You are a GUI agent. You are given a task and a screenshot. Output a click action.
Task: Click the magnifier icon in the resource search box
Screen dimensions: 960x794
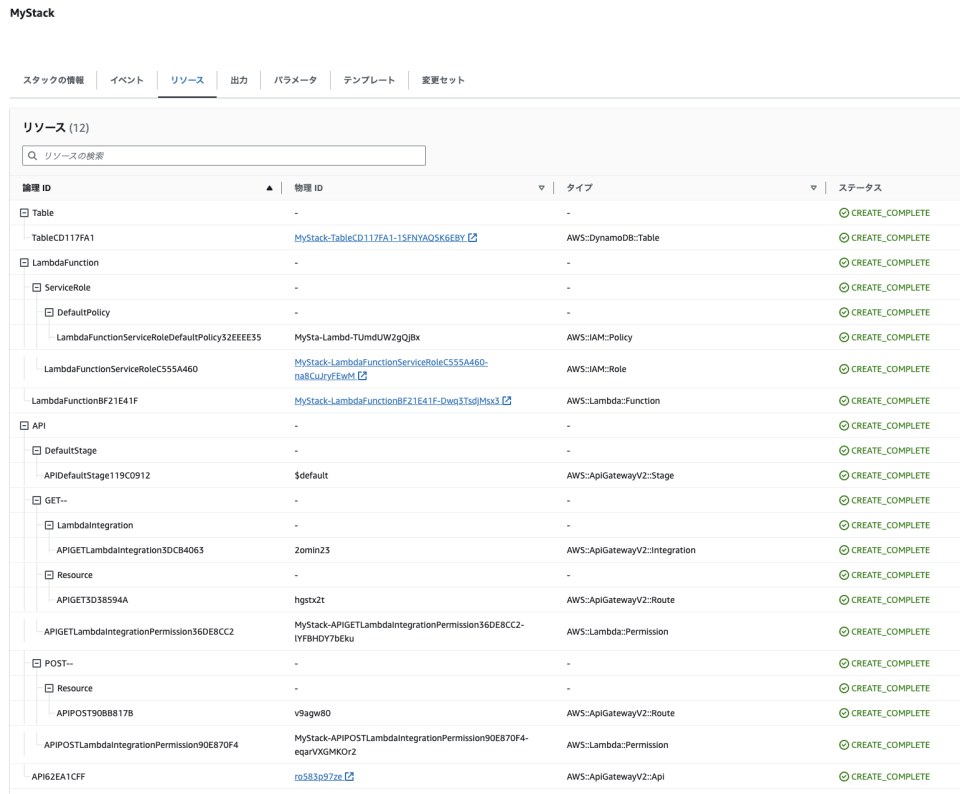33,155
